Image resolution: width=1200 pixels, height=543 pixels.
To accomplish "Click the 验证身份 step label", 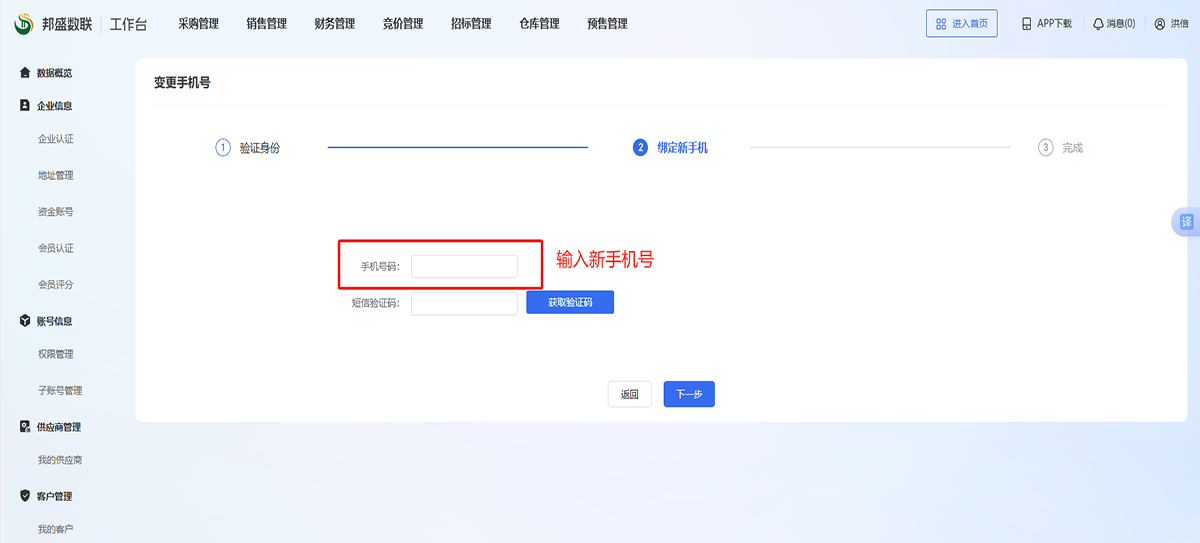I will coord(260,148).
